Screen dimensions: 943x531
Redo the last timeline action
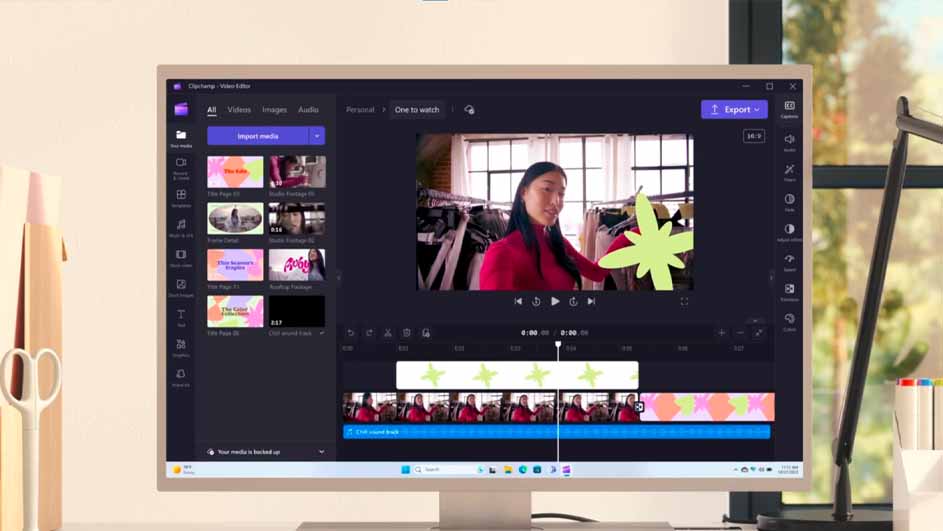click(x=369, y=333)
